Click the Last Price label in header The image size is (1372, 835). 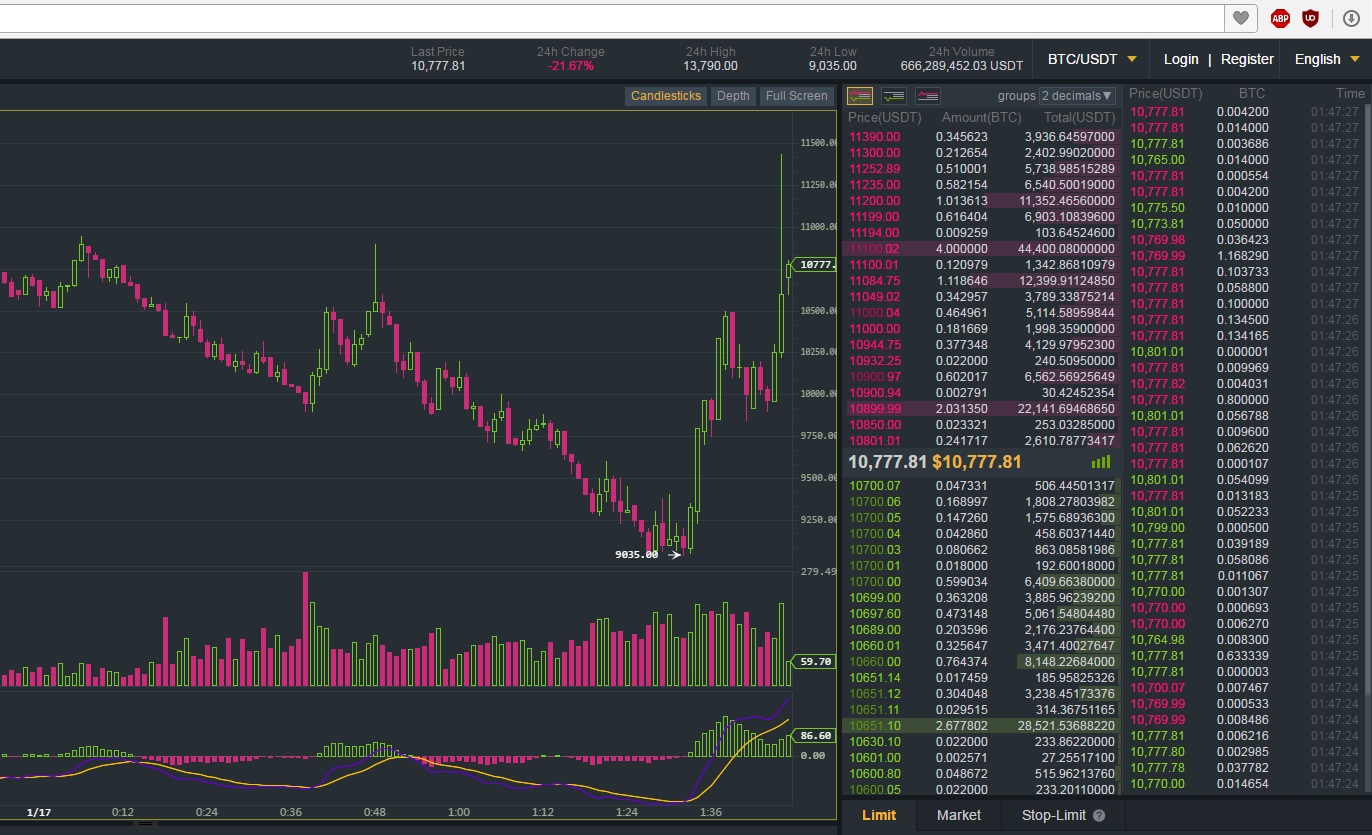coord(438,52)
